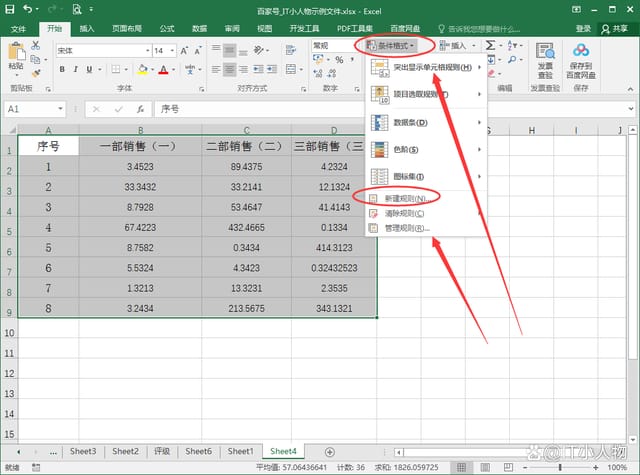Switch to the 插入 ribbon tab
The width and height of the screenshot is (640, 475).
87,29
